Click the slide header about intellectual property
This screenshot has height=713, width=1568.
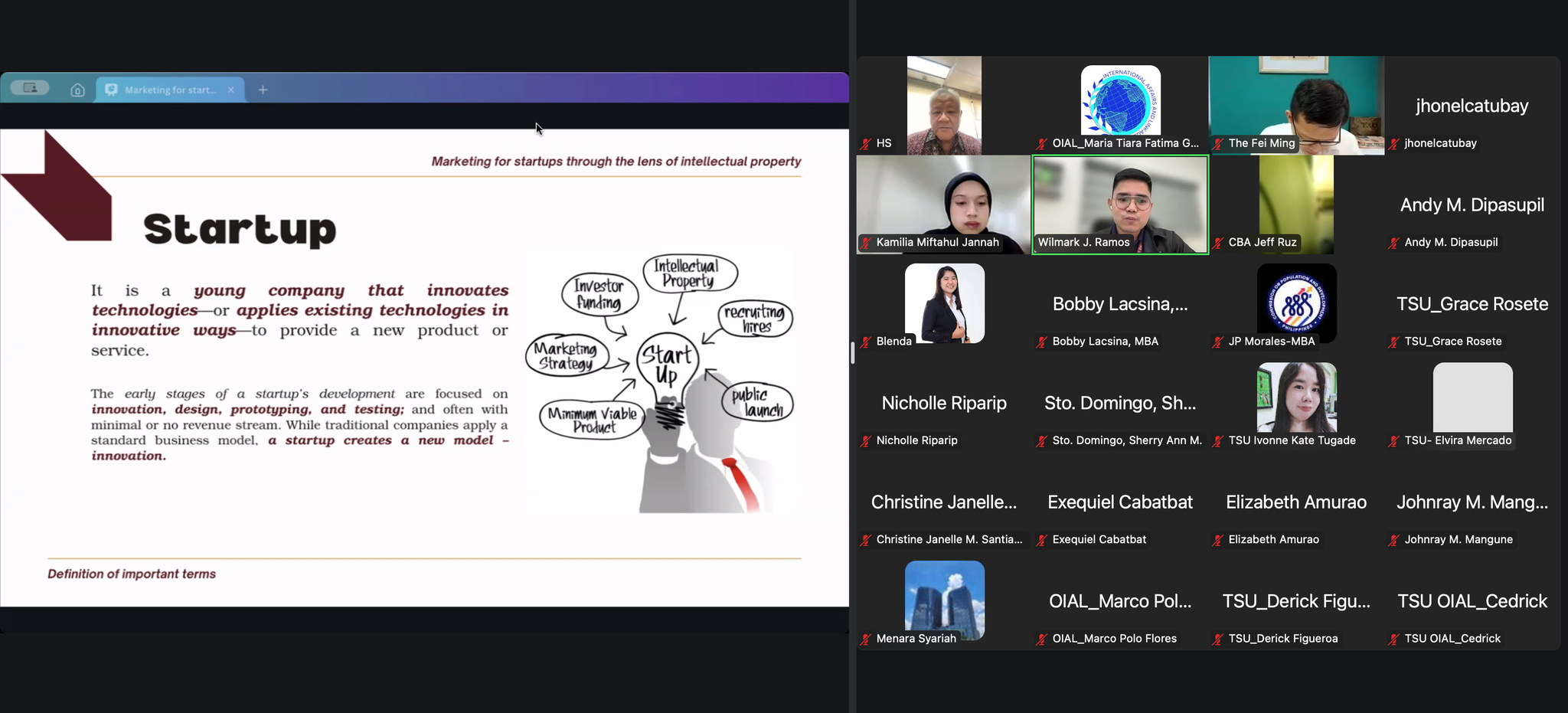click(x=616, y=161)
